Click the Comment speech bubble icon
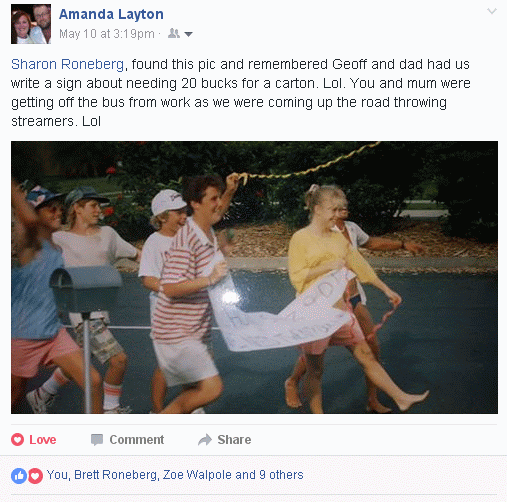 pyautogui.click(x=97, y=440)
